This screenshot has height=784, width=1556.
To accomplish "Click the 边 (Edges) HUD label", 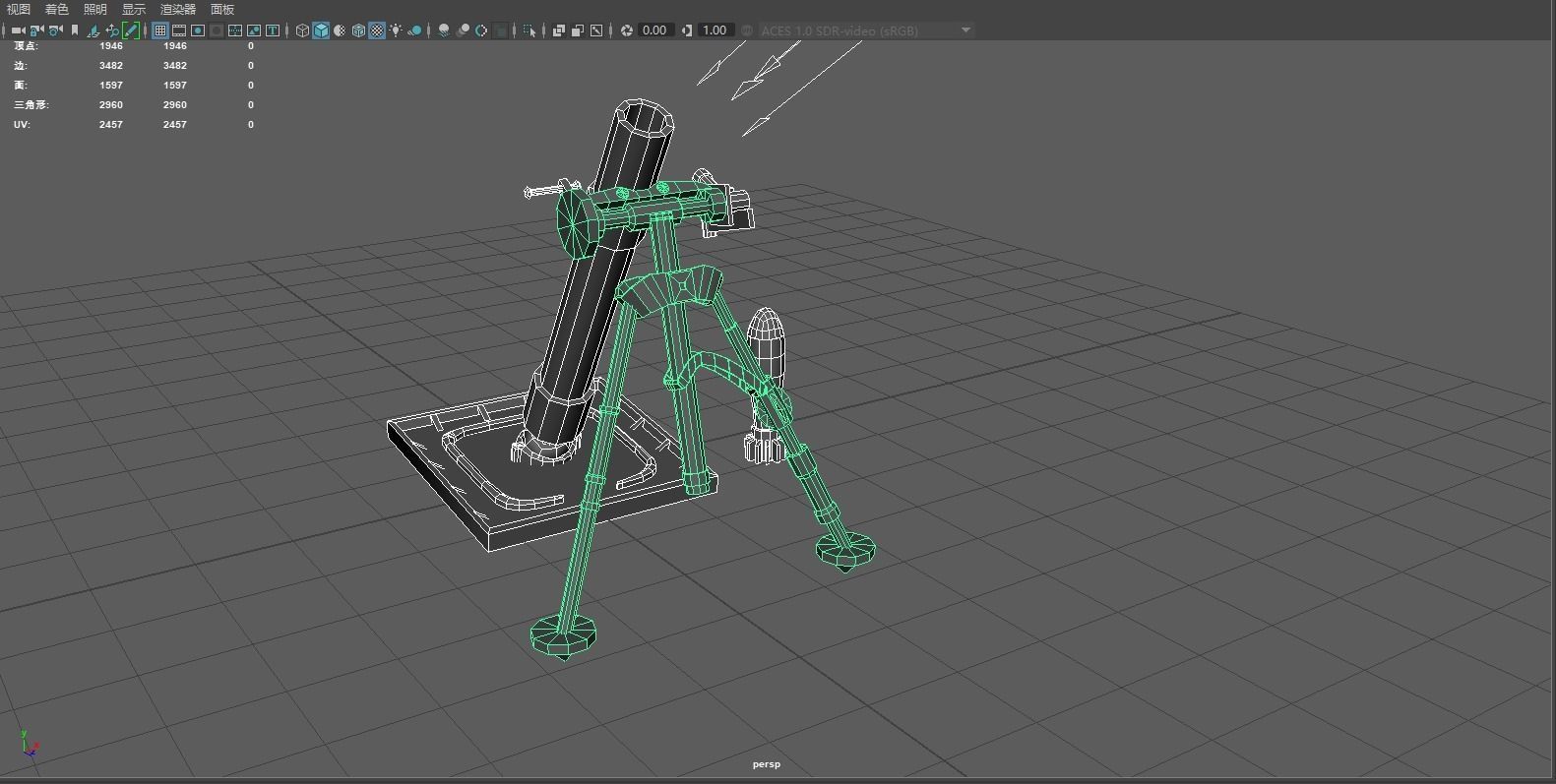I will tap(21, 65).
